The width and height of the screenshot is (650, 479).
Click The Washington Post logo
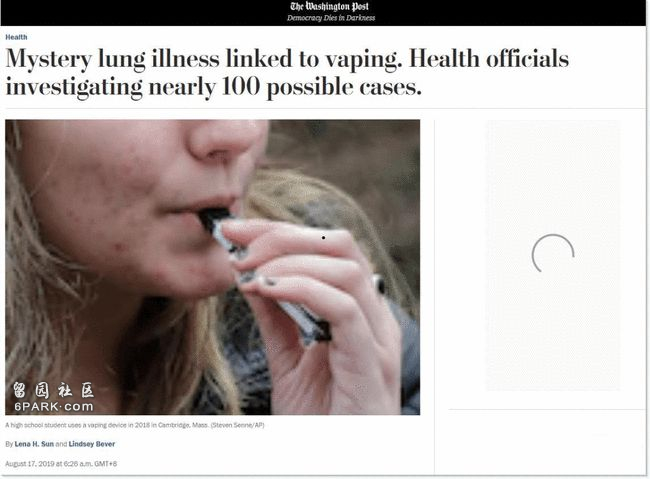click(329, 6)
